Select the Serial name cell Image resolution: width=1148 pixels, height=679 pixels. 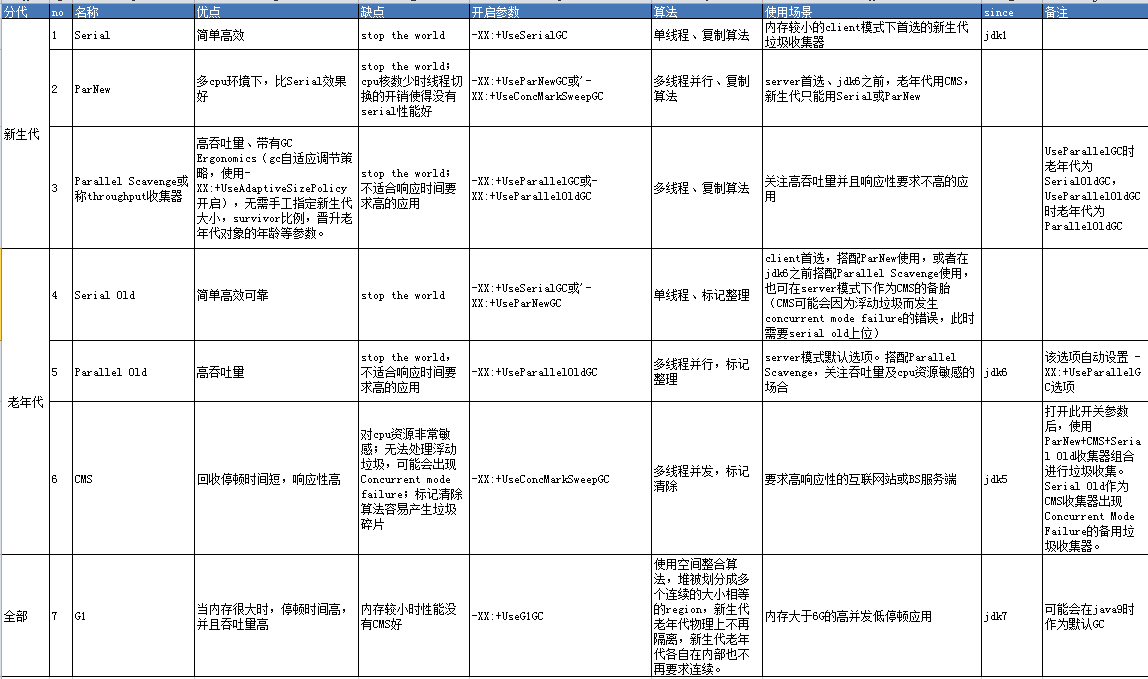(133, 34)
